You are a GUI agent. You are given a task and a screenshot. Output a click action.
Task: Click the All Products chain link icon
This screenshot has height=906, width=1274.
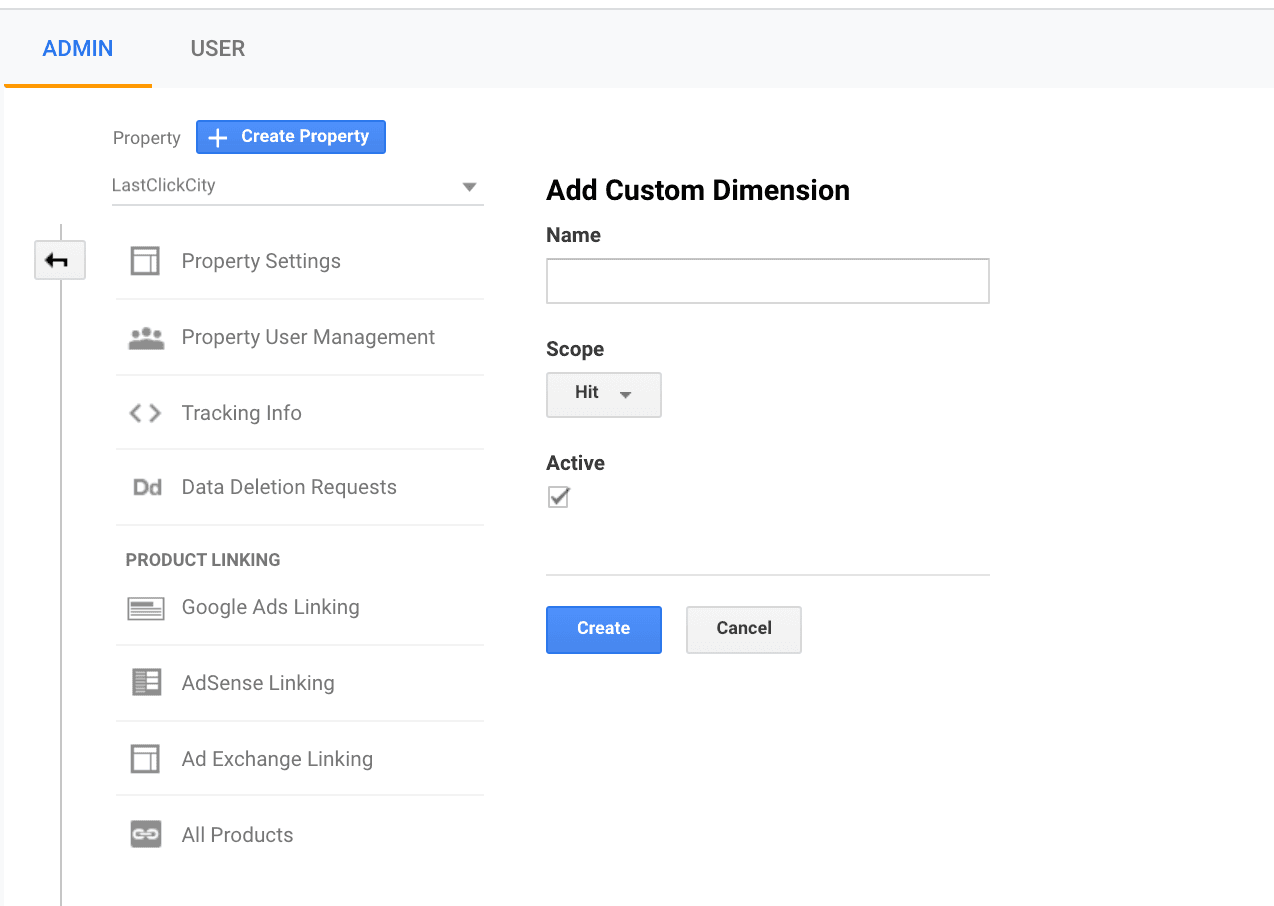pos(146,835)
